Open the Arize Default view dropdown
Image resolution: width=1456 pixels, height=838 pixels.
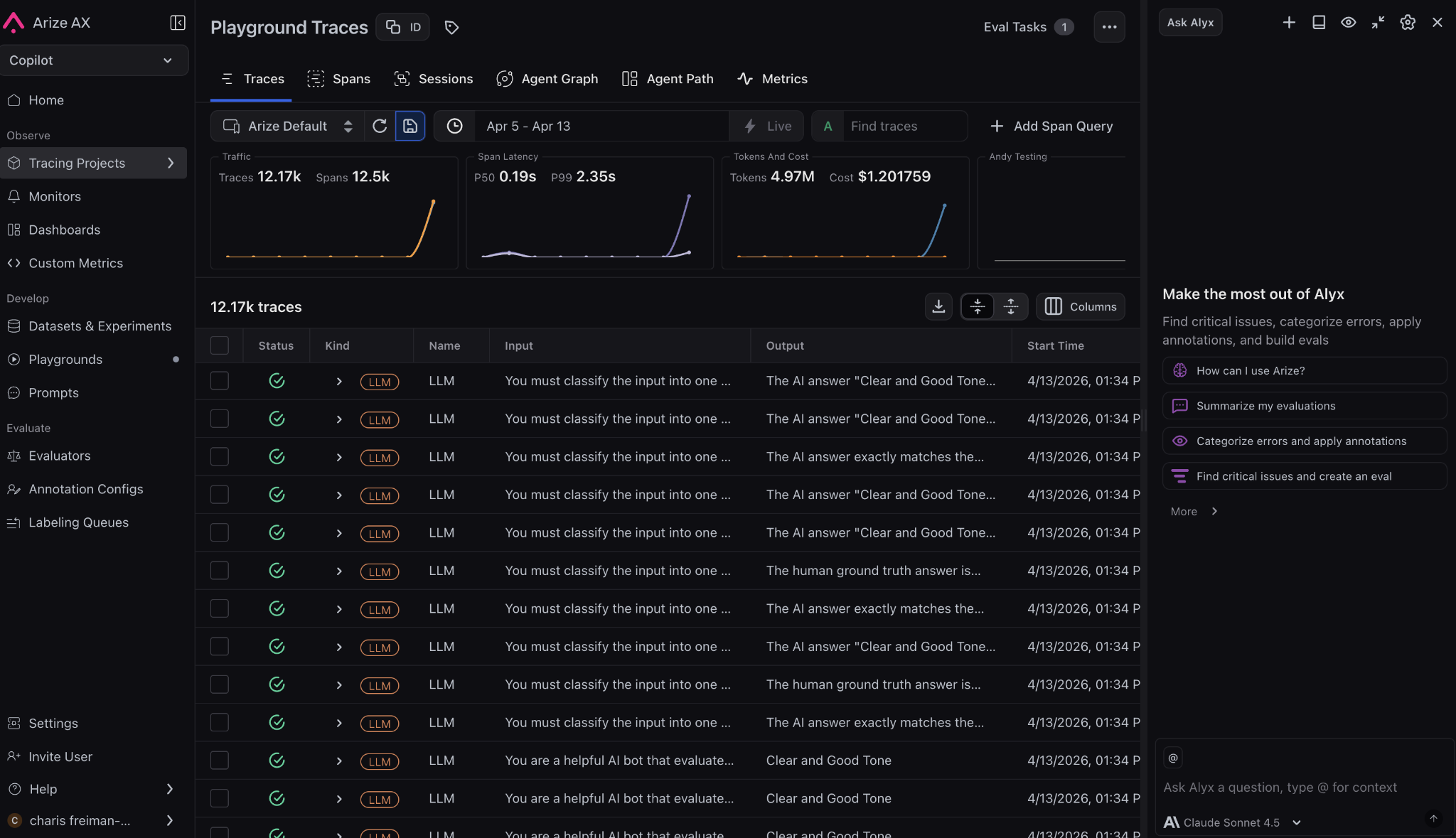[287, 126]
